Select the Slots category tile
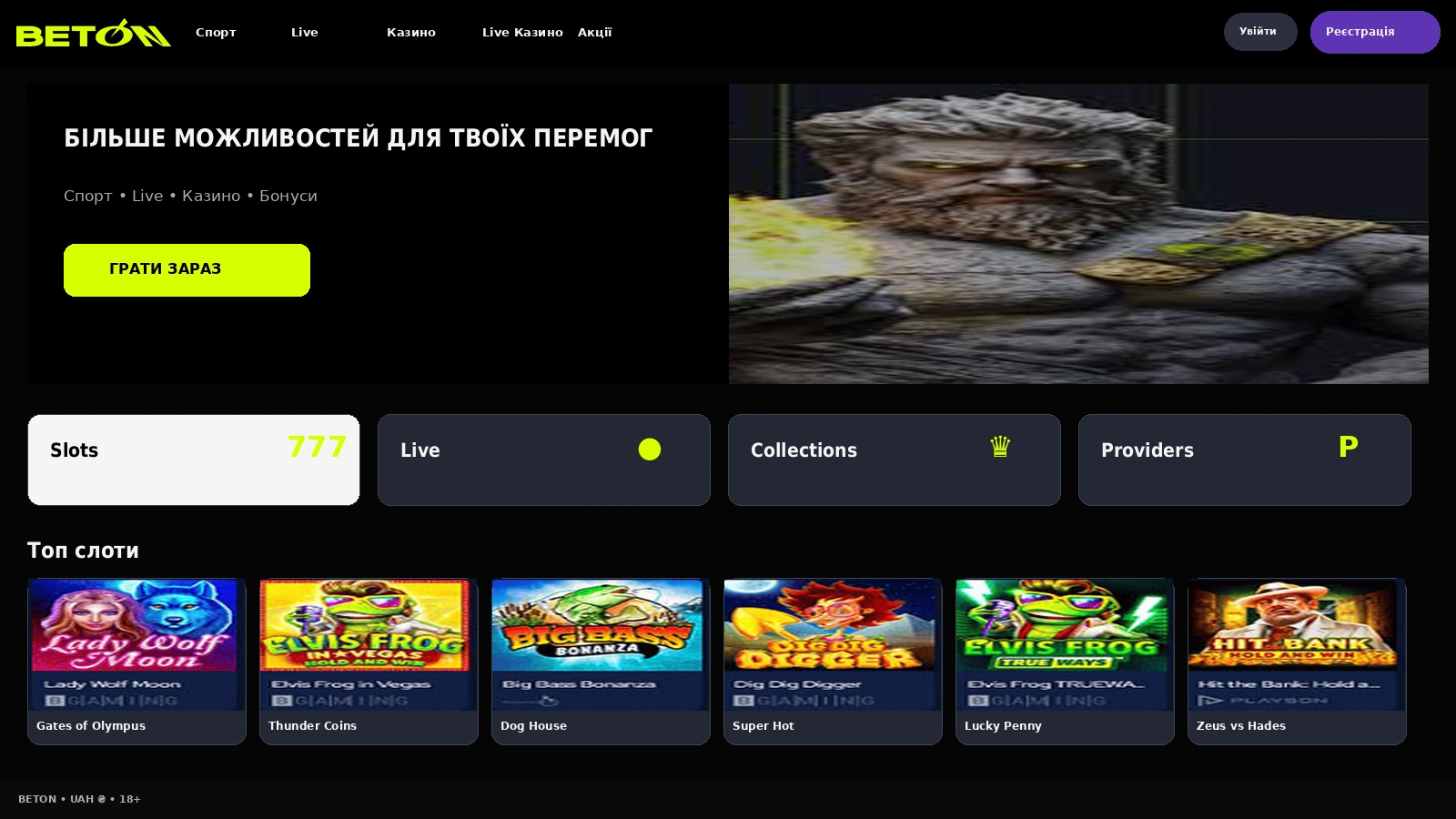Screen dimensions: 1456x819 click(x=194, y=460)
